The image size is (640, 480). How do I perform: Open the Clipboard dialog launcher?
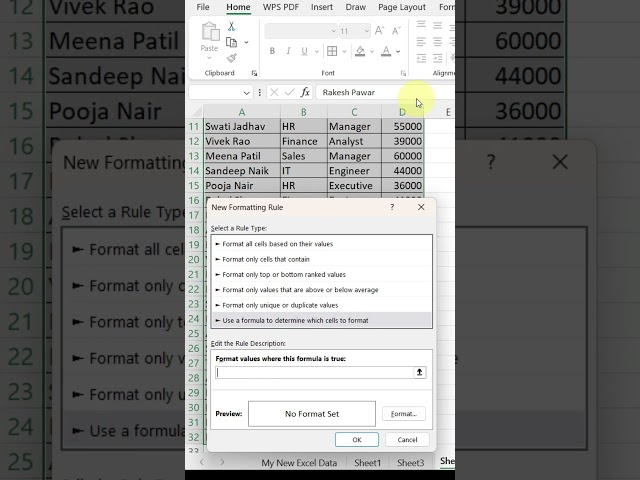pos(254,73)
